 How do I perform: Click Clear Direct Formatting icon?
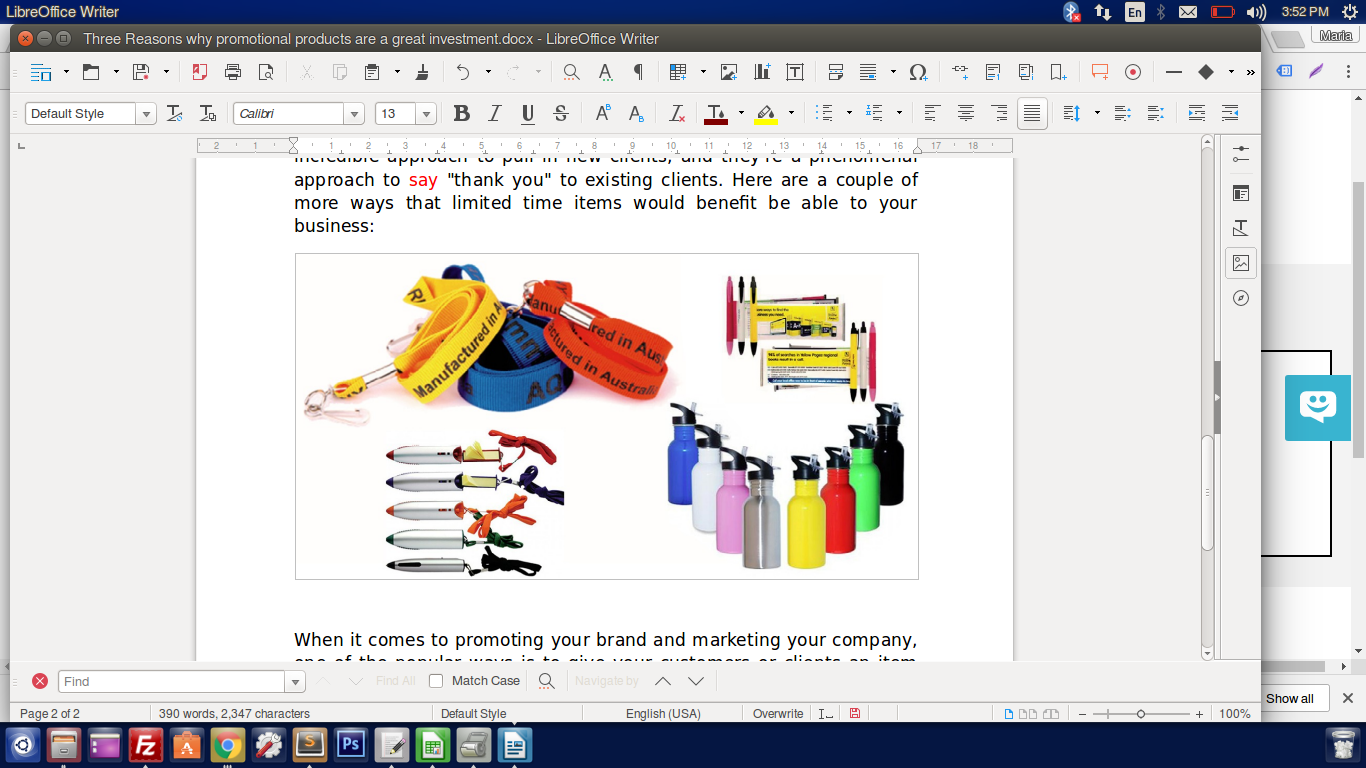(x=677, y=114)
